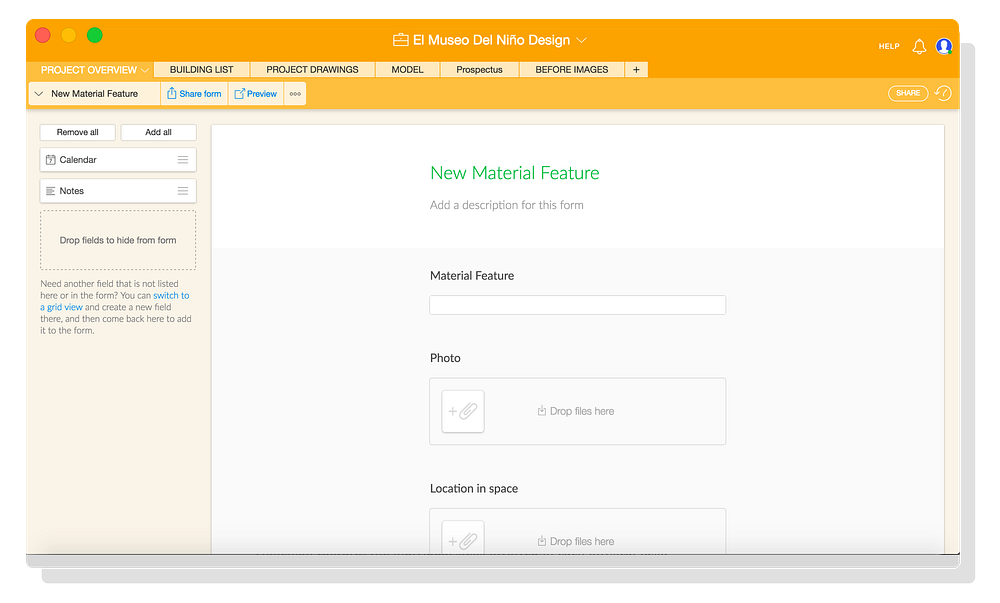Switch to the PROJECT DRAWINGS tab
This screenshot has width=1000, height=603.
click(312, 69)
